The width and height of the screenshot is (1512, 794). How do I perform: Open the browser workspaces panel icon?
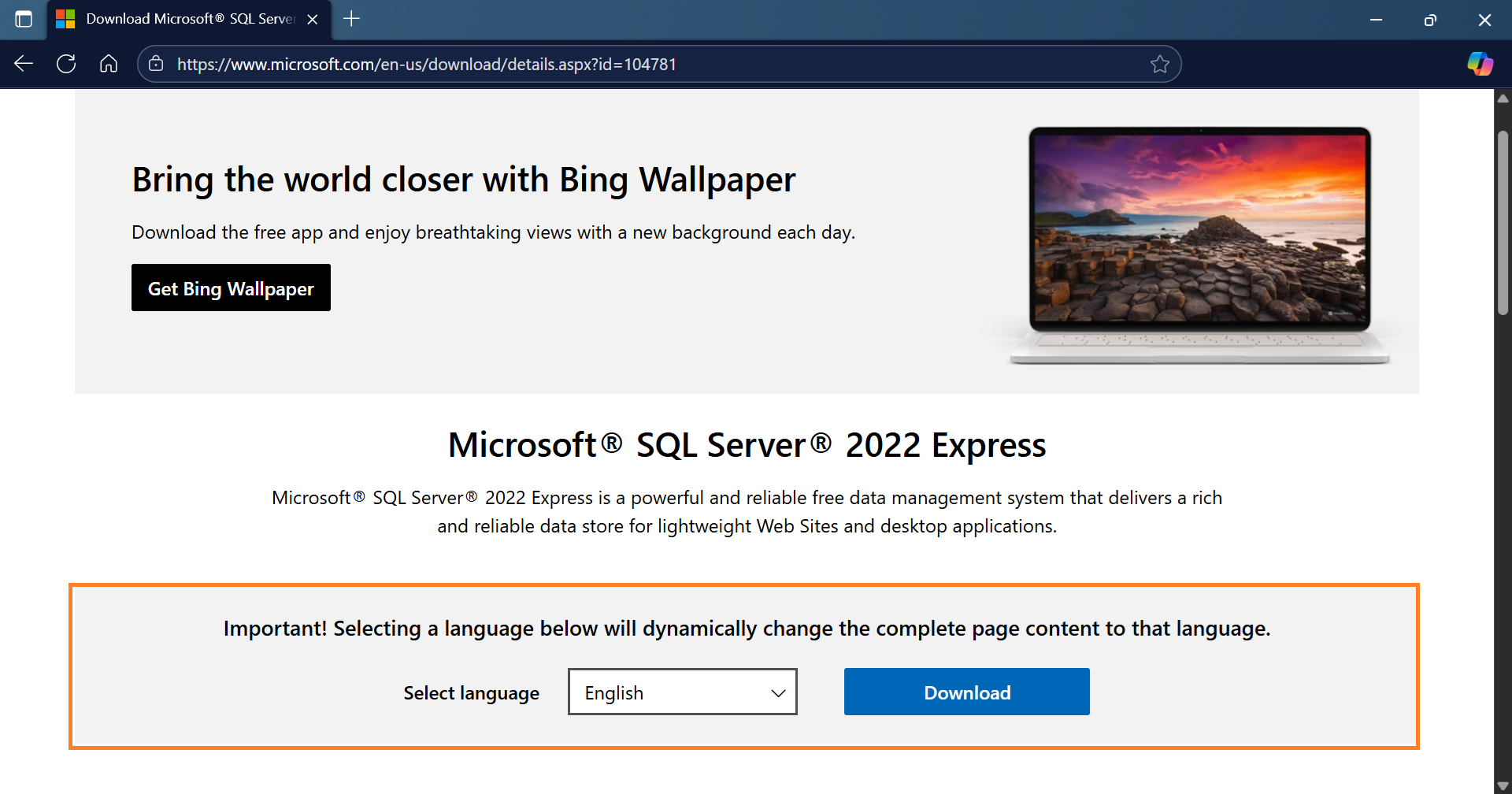[23, 20]
